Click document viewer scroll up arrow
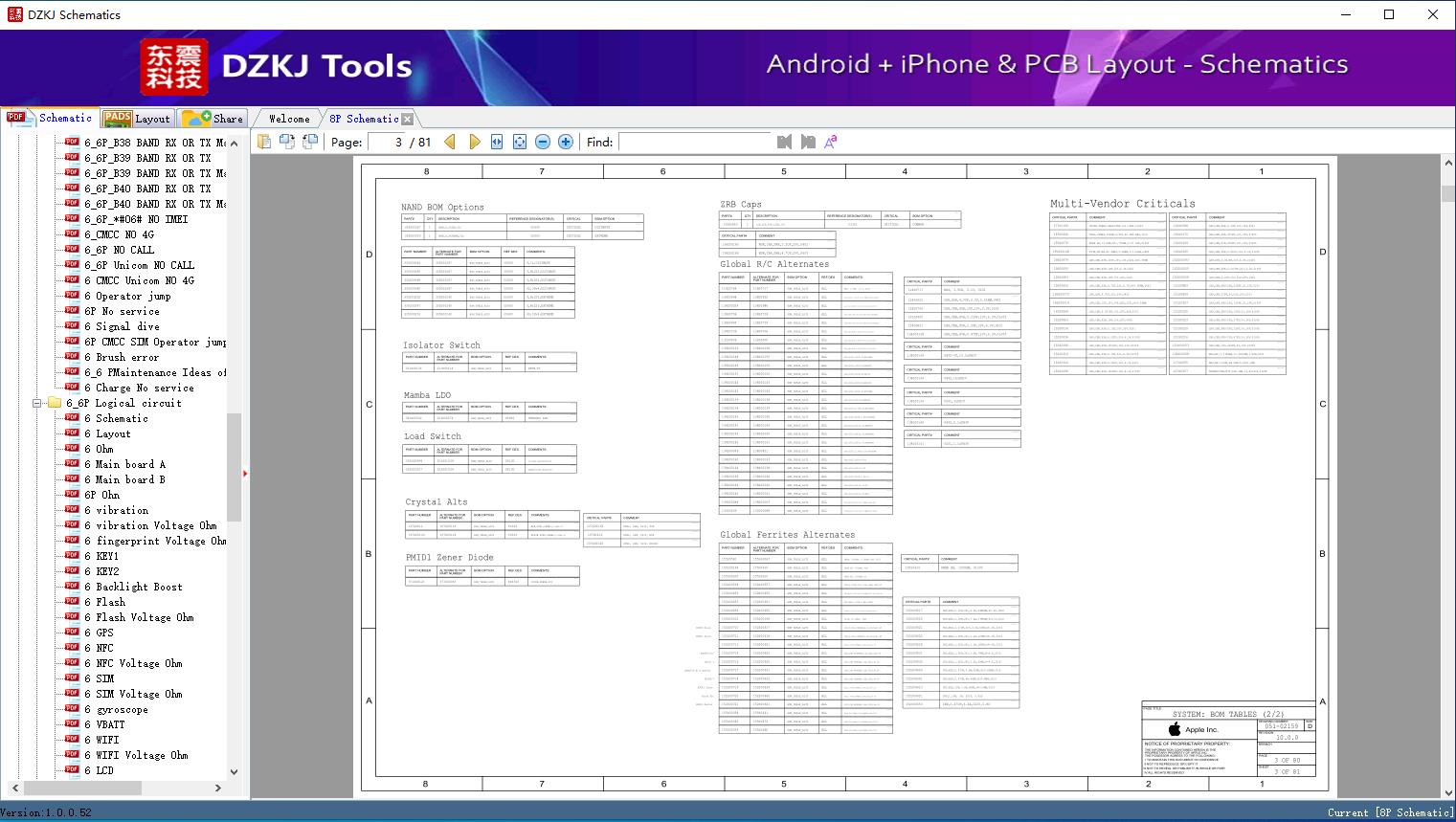The width and height of the screenshot is (1456, 822). click(1447, 164)
